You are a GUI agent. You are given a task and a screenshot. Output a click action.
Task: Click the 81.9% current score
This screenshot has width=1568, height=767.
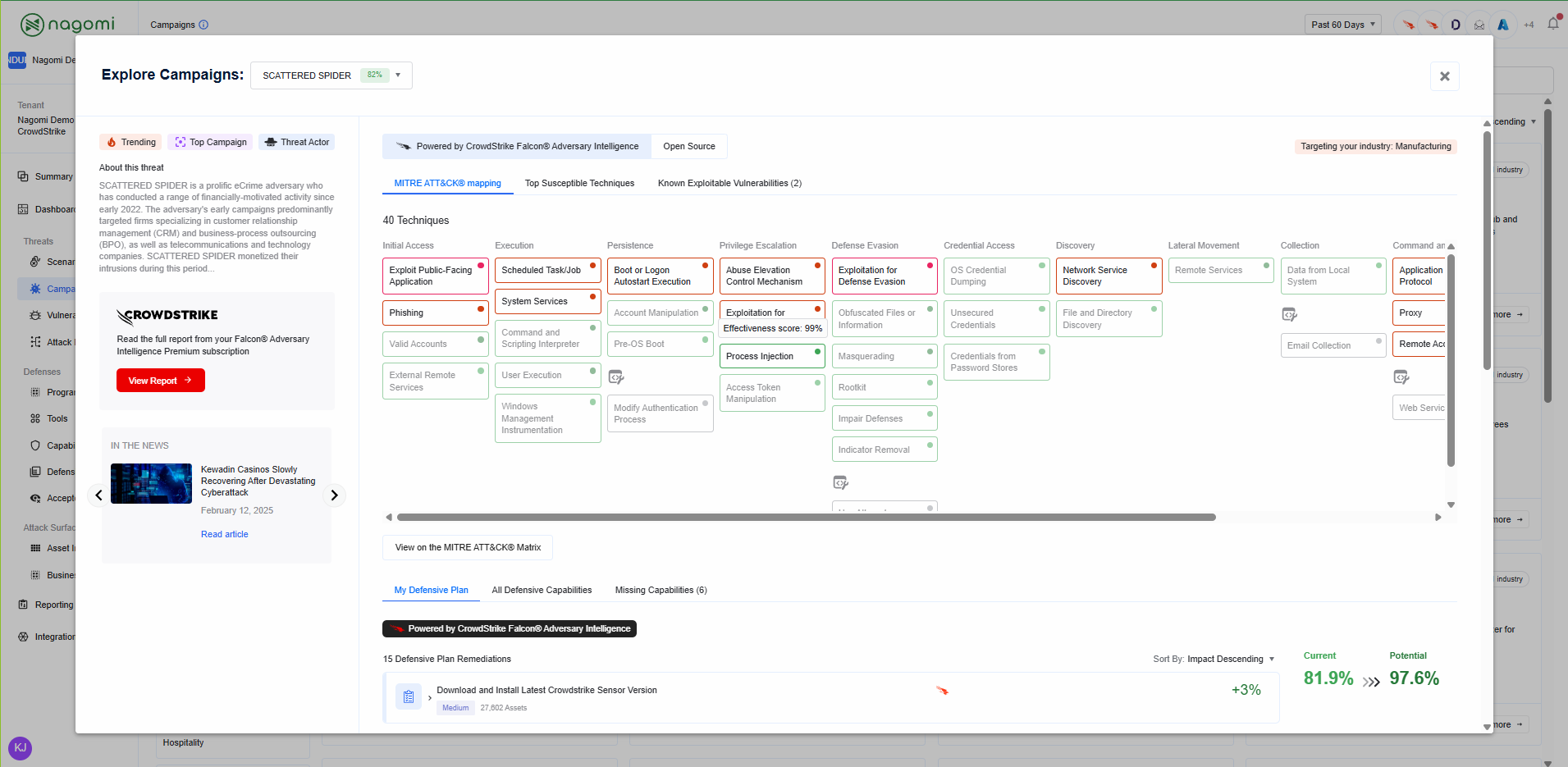click(x=1328, y=678)
